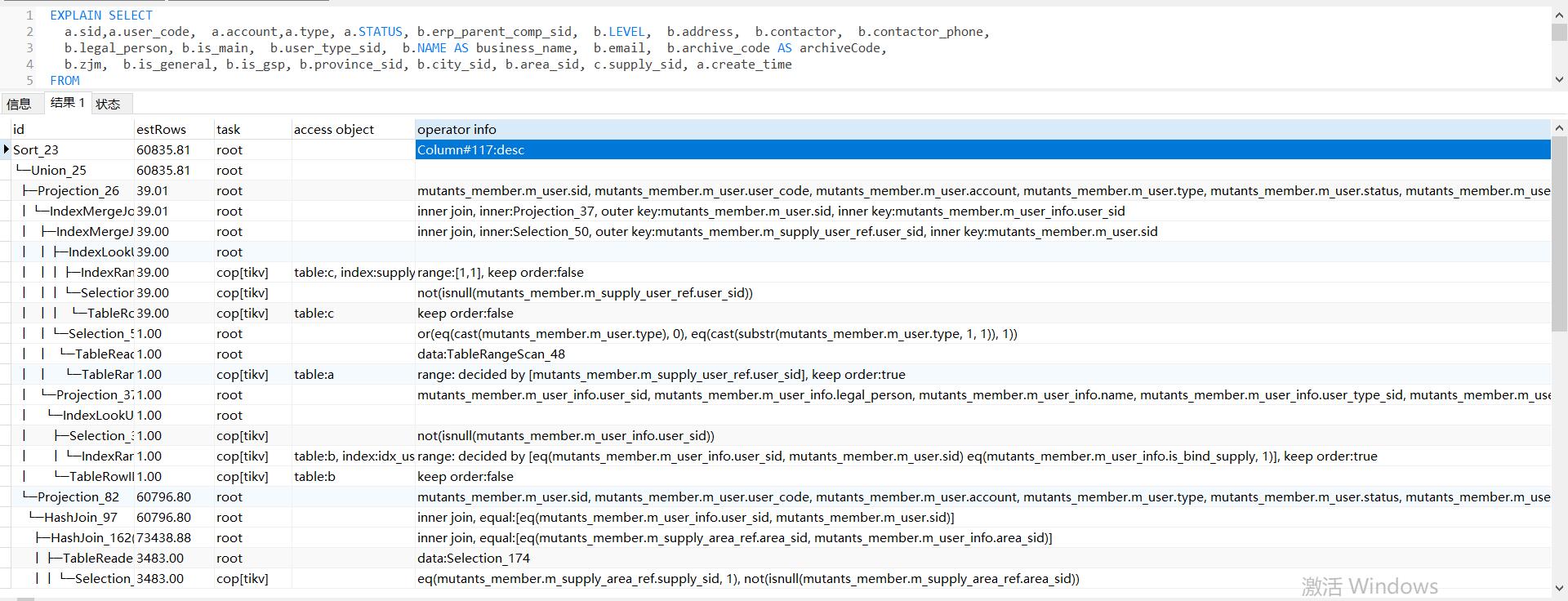Click the HashJoin_97 plan row

coord(80,517)
